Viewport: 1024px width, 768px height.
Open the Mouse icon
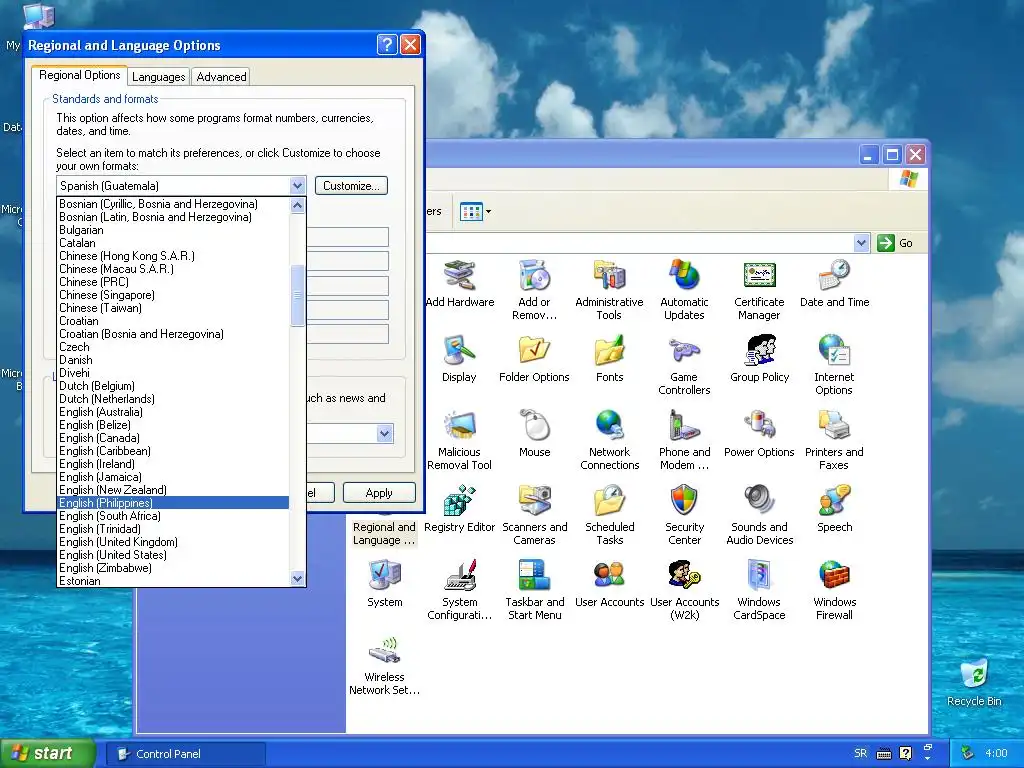pyautogui.click(x=534, y=434)
